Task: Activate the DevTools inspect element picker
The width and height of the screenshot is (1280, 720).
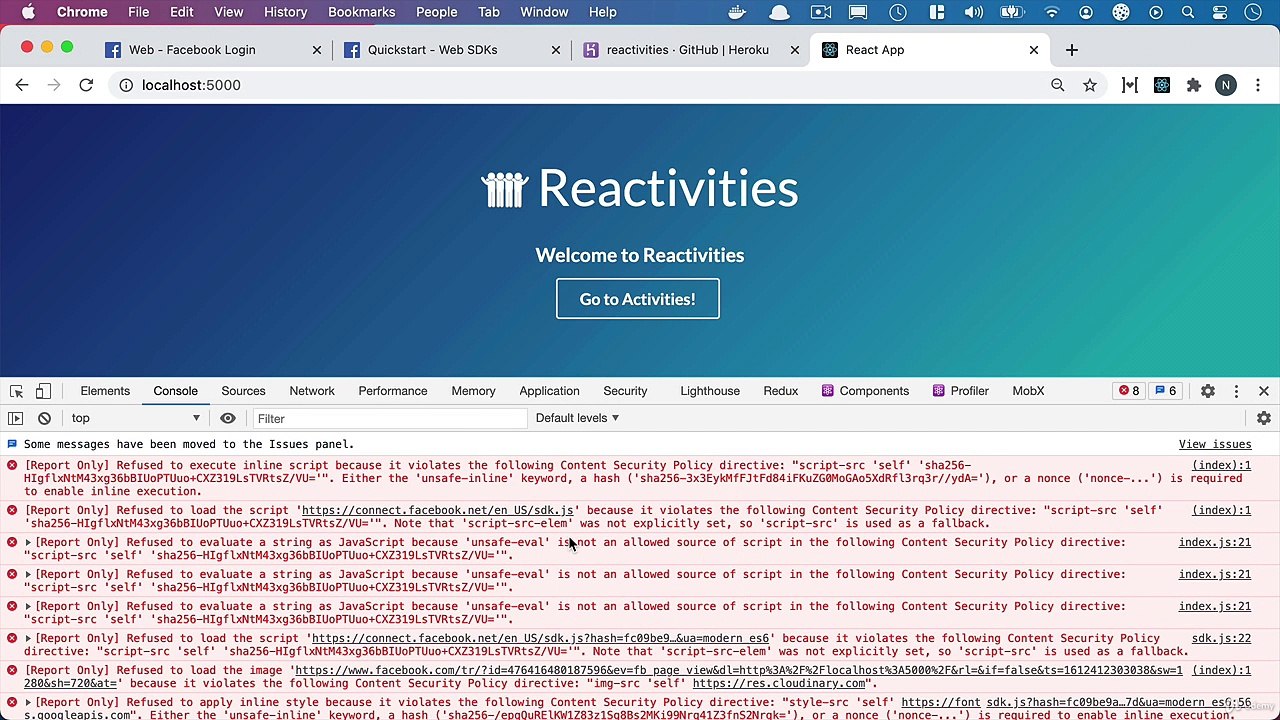Action: coord(16,391)
